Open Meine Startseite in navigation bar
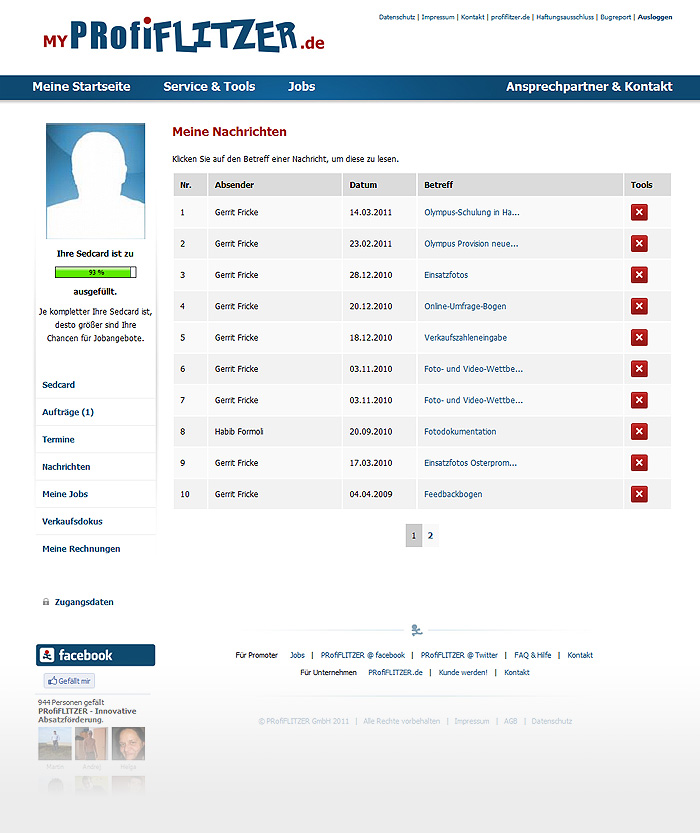This screenshot has width=700, height=833. (x=81, y=87)
